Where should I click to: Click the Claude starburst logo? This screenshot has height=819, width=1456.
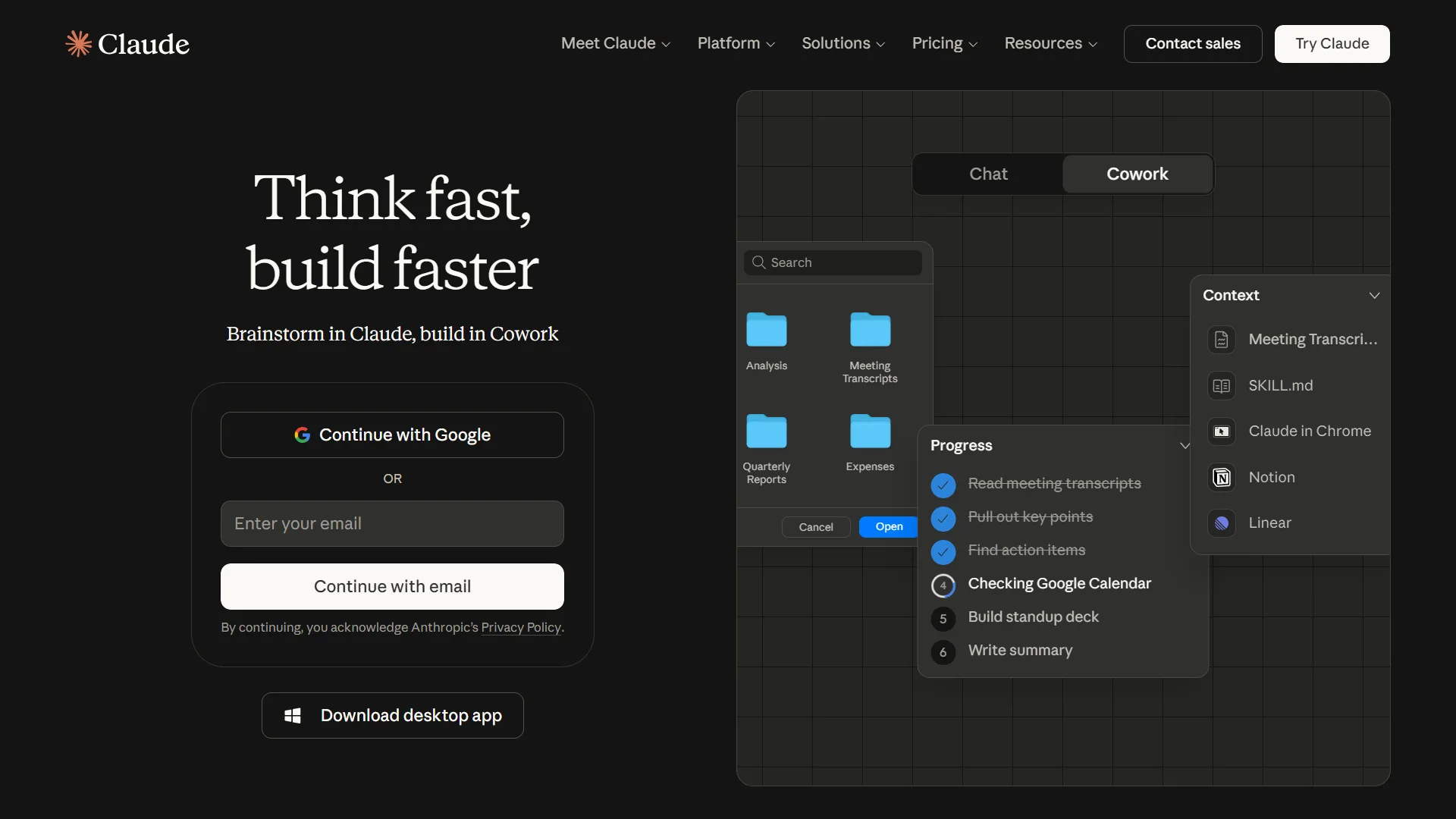(x=79, y=44)
